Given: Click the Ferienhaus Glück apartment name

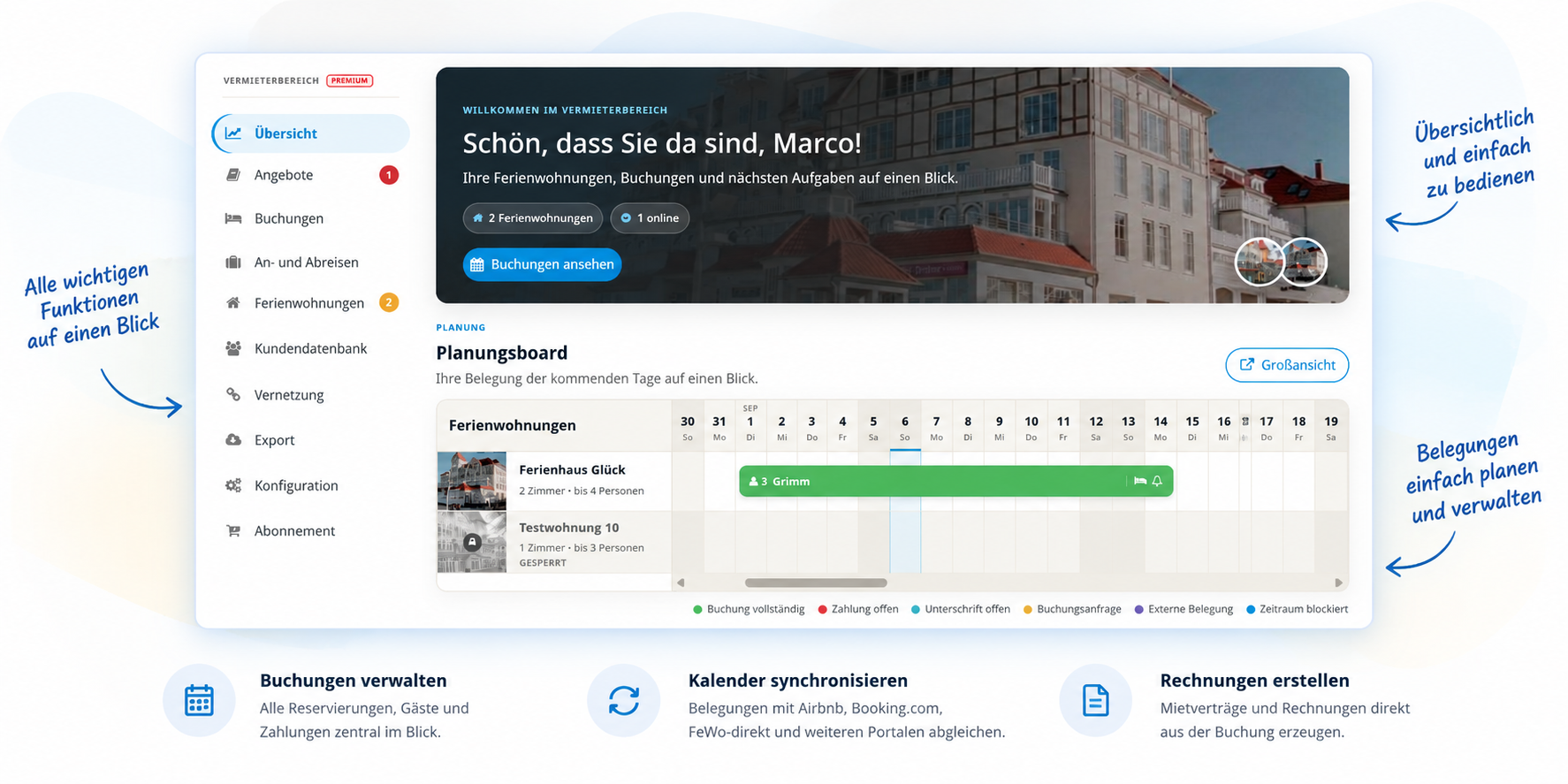Looking at the screenshot, I should pos(572,469).
